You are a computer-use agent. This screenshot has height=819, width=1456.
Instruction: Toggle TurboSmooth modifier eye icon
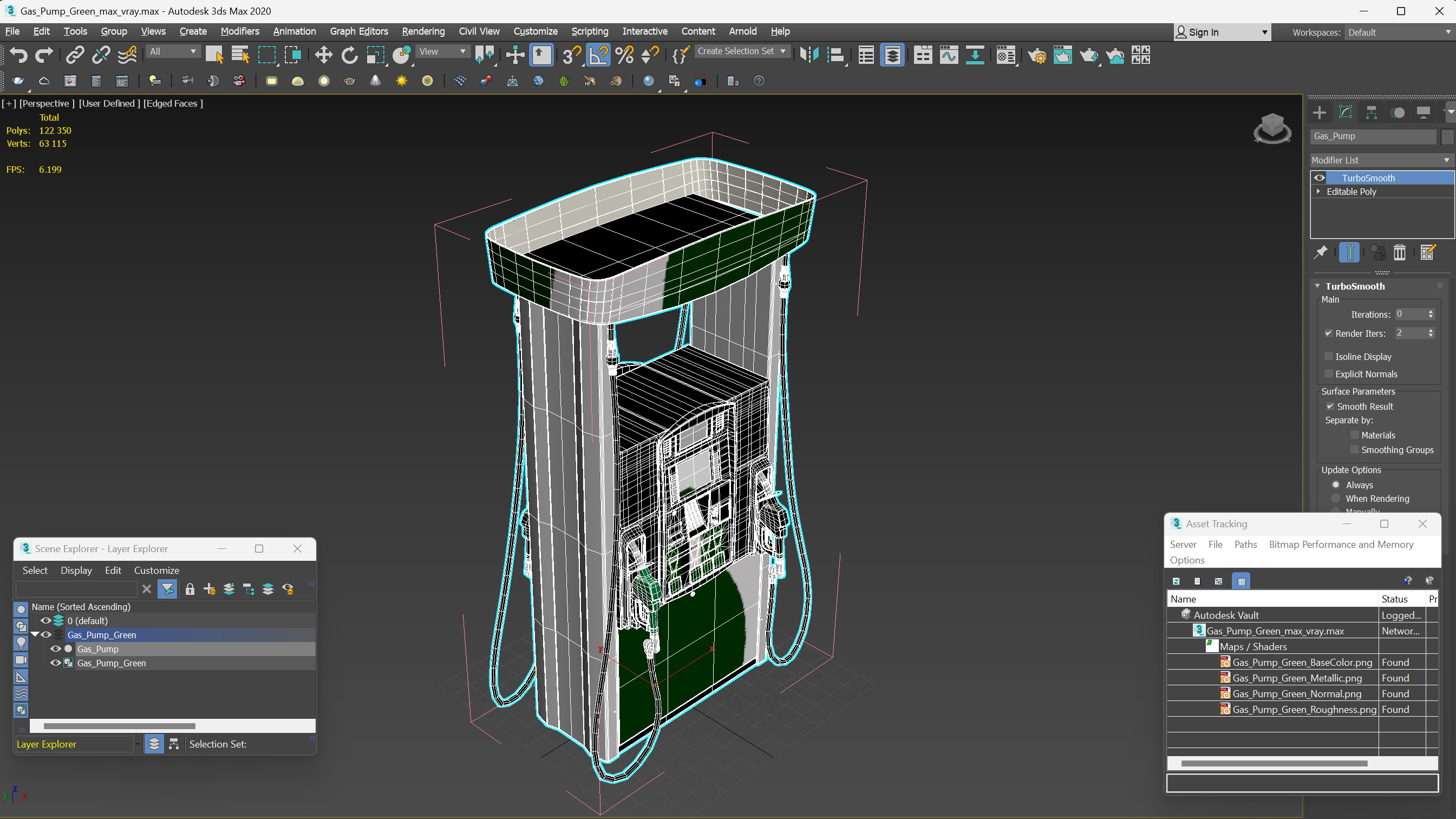pyautogui.click(x=1319, y=178)
